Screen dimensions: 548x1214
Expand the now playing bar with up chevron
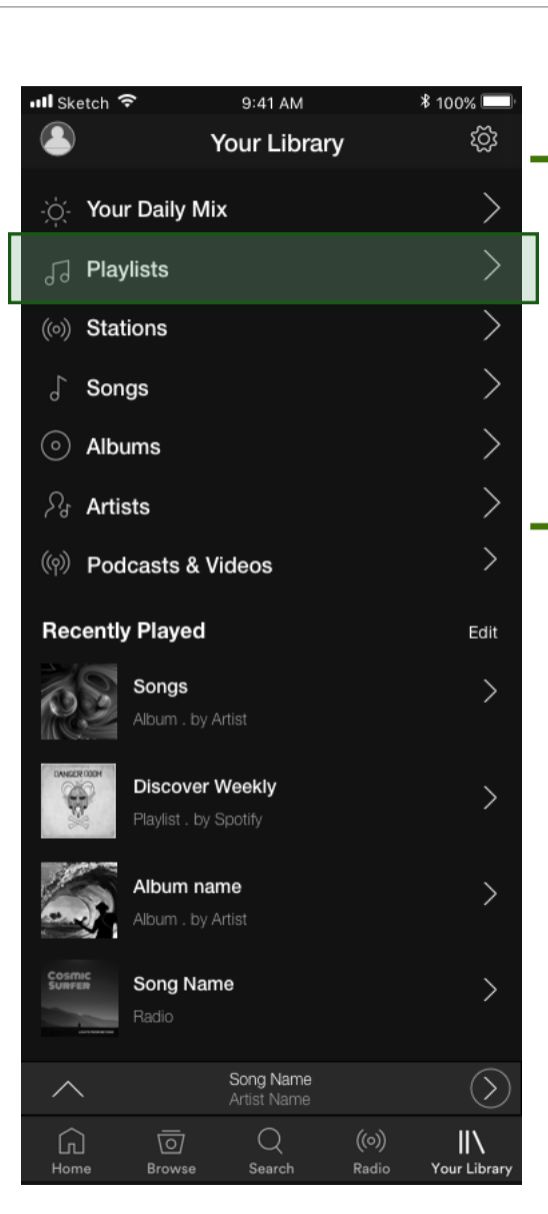[x=67, y=1089]
